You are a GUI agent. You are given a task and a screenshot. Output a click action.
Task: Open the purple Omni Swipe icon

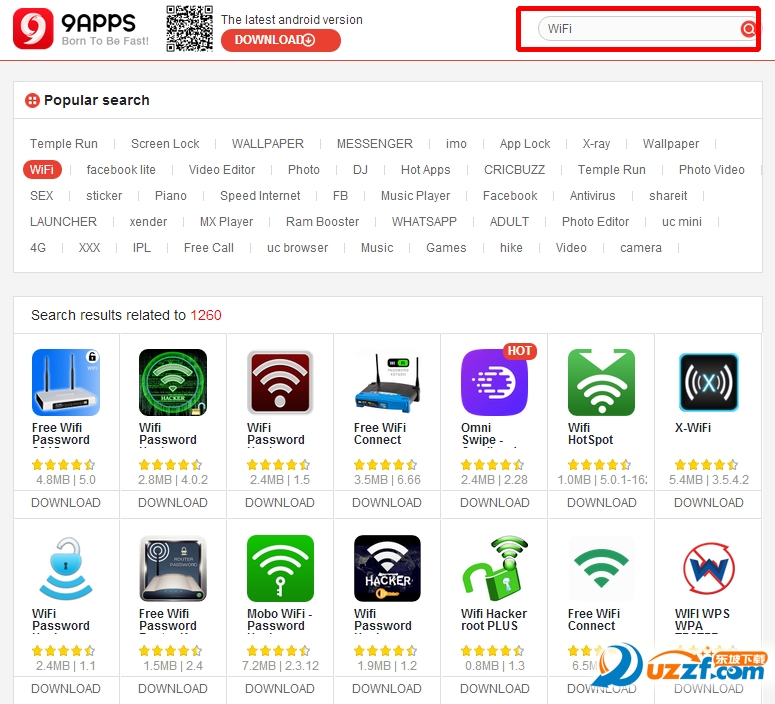(494, 382)
